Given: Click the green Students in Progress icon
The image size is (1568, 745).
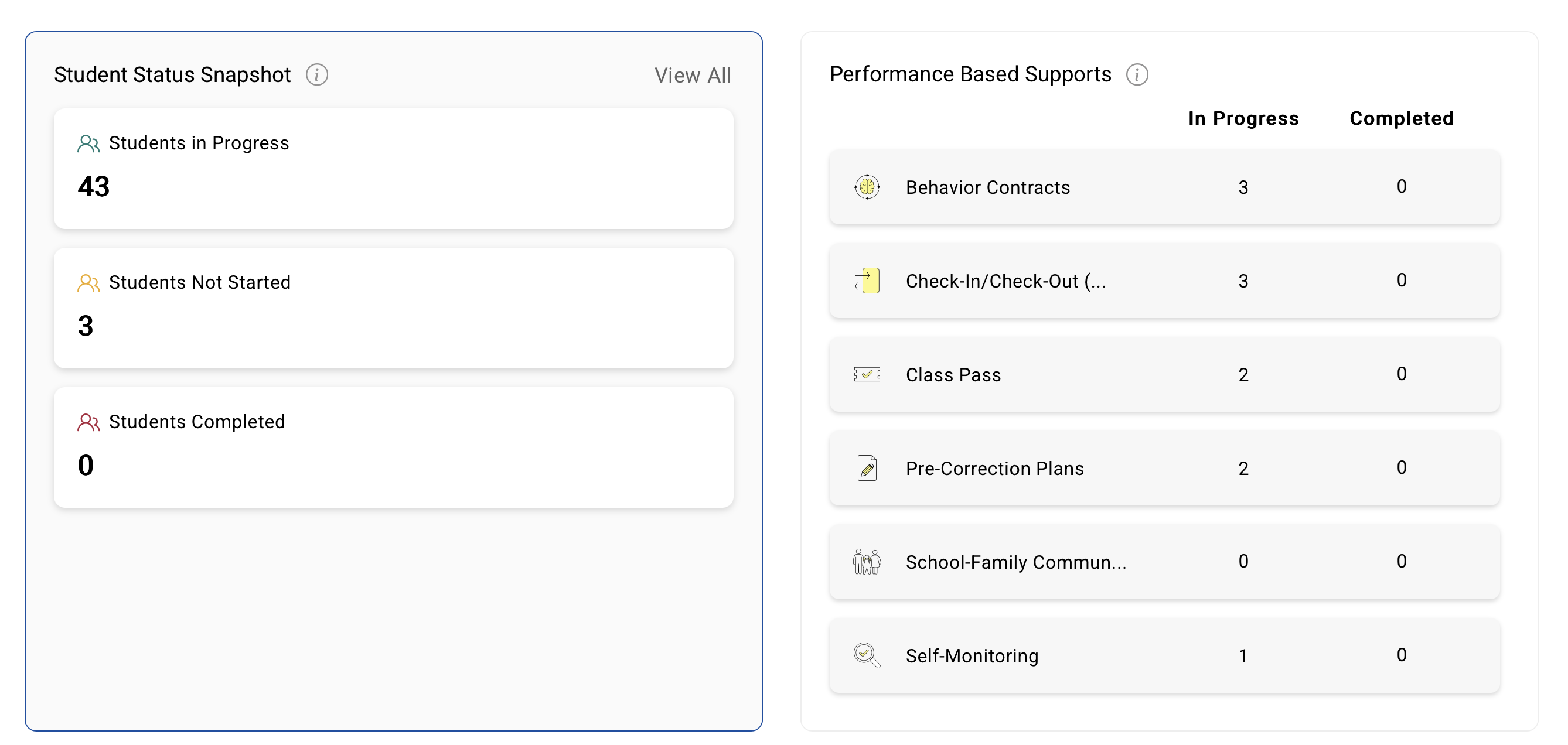Looking at the screenshot, I should pyautogui.click(x=88, y=143).
